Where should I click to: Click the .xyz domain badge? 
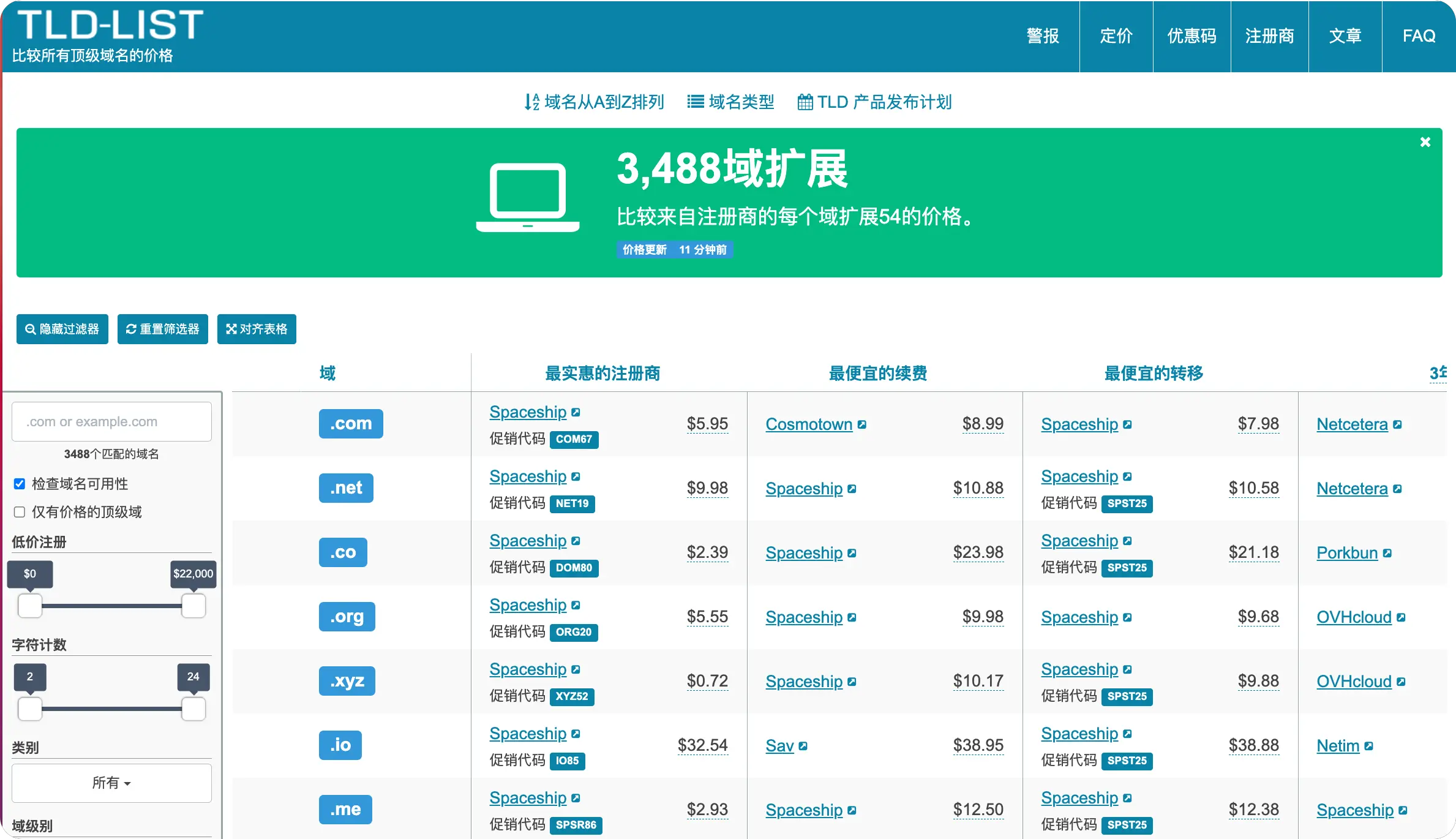tap(347, 681)
